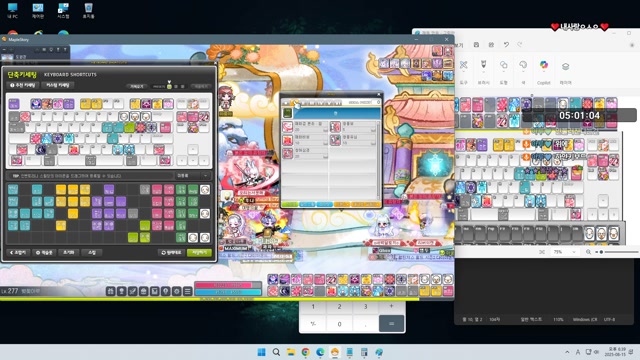
Task: Open the Windows Start menu
Action: click(262, 352)
